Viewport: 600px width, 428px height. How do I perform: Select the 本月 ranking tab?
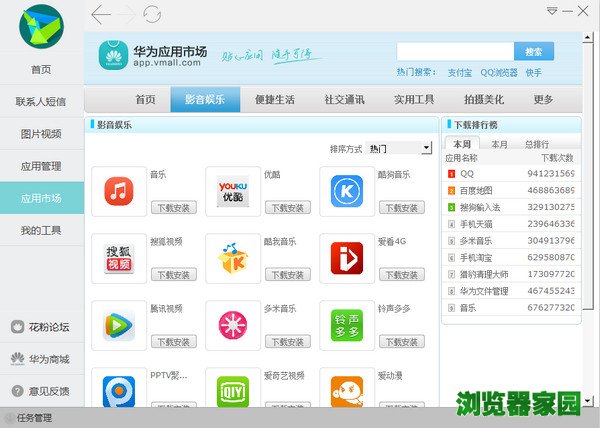499,144
